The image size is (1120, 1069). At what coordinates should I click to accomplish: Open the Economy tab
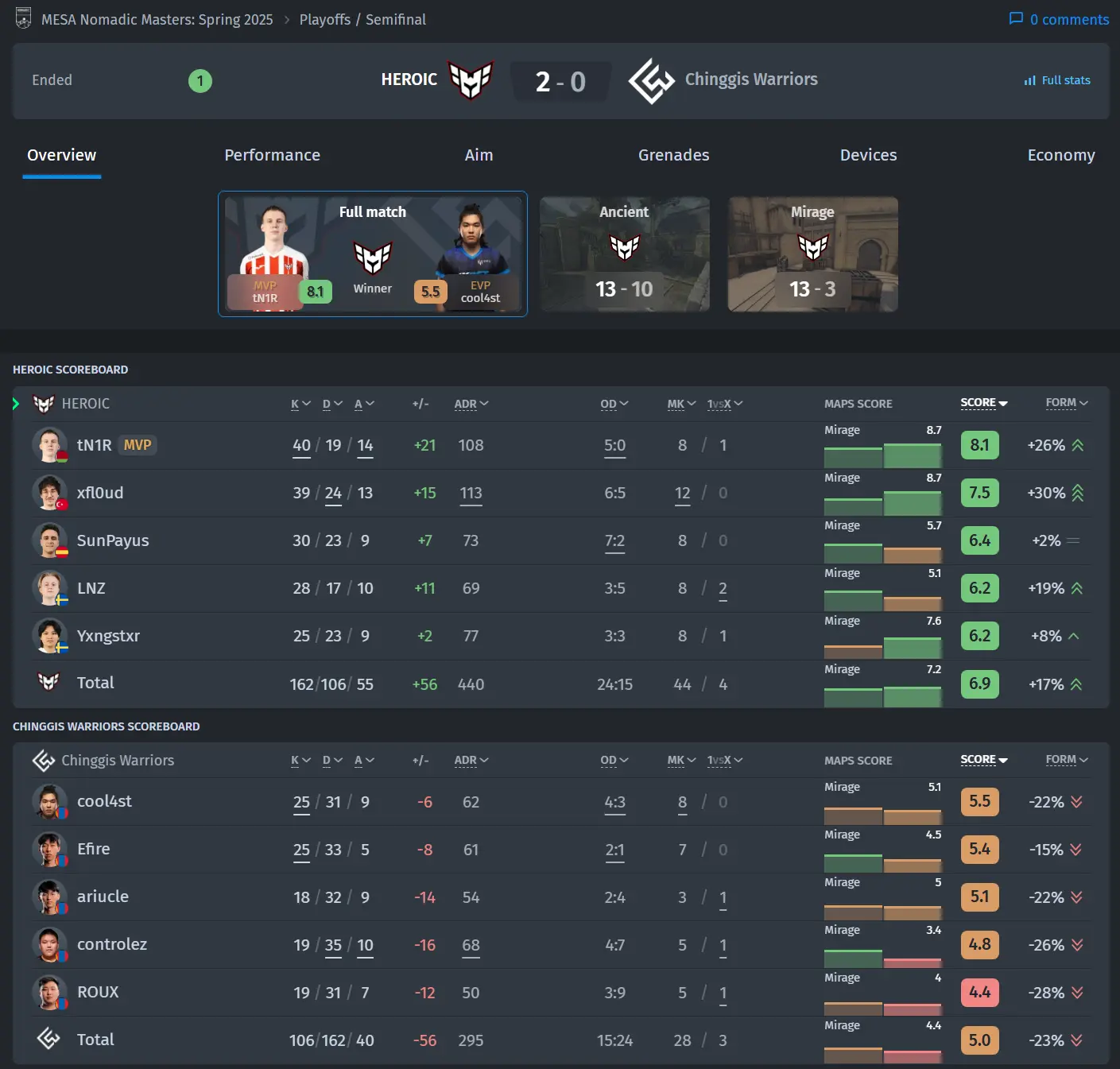[1061, 155]
